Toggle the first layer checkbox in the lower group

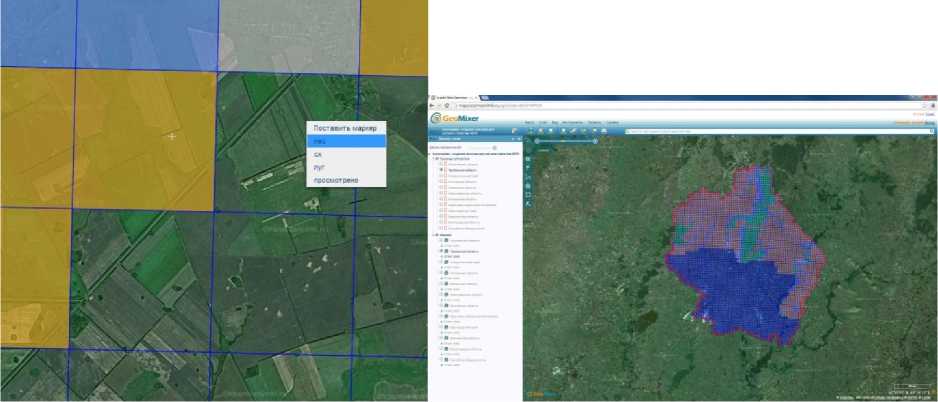click(439, 242)
